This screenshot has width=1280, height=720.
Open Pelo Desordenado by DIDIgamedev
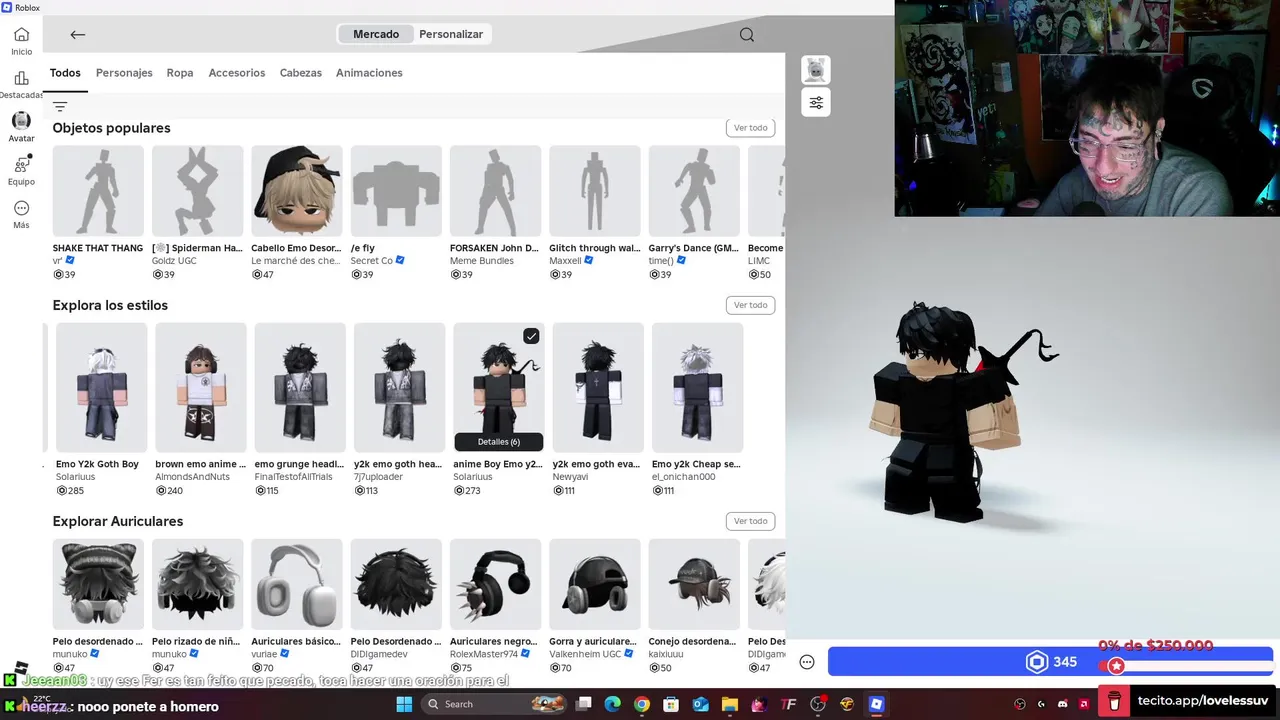[396, 585]
